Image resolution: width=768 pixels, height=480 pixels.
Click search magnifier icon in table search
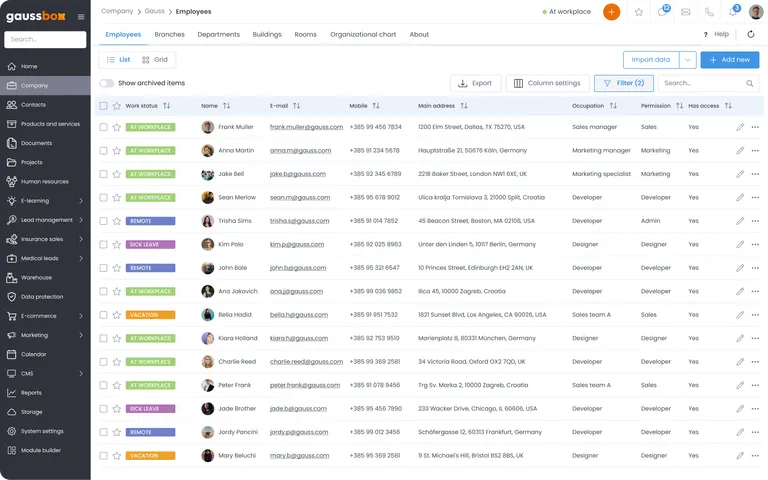click(x=749, y=83)
